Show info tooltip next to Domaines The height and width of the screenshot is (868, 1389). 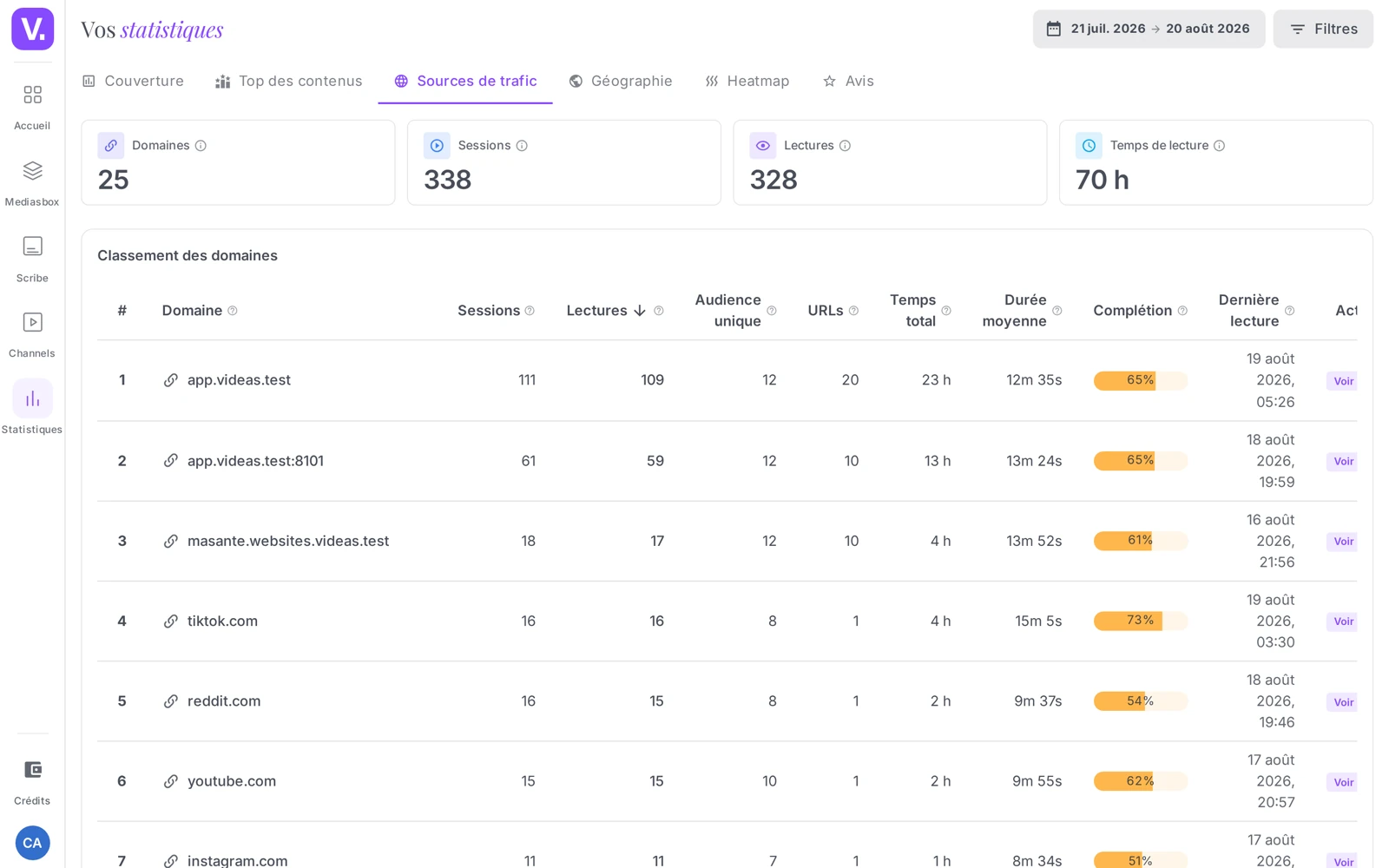(x=201, y=146)
